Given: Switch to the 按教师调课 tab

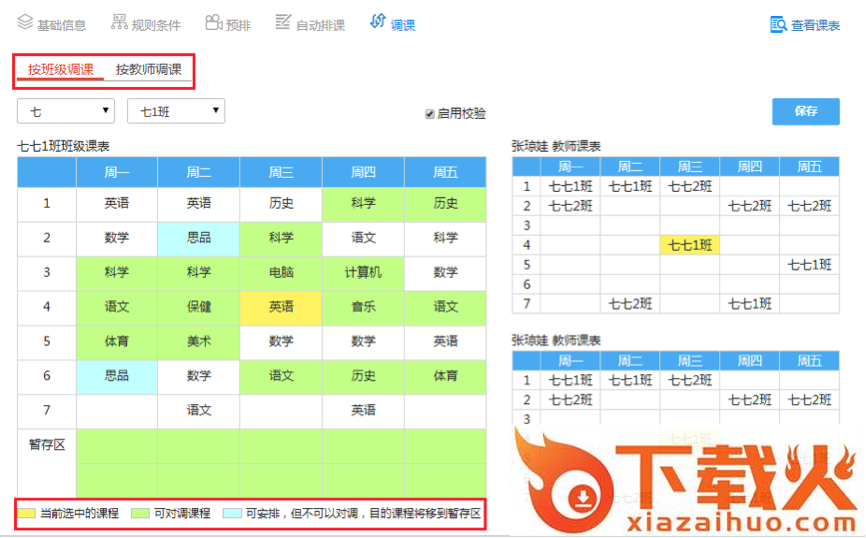Looking at the screenshot, I should tap(148, 70).
